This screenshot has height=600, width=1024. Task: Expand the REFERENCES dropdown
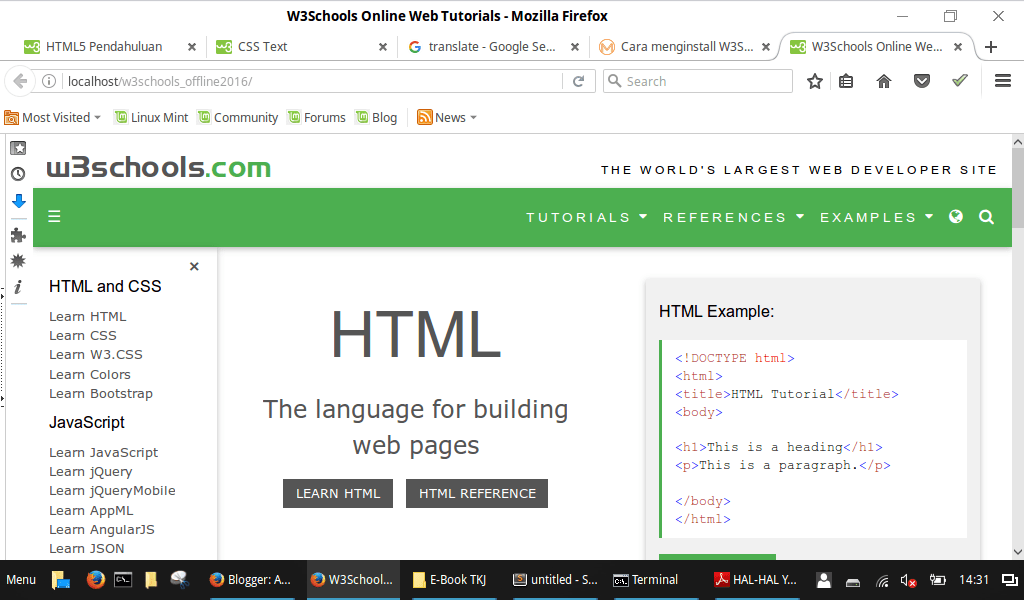click(x=733, y=217)
